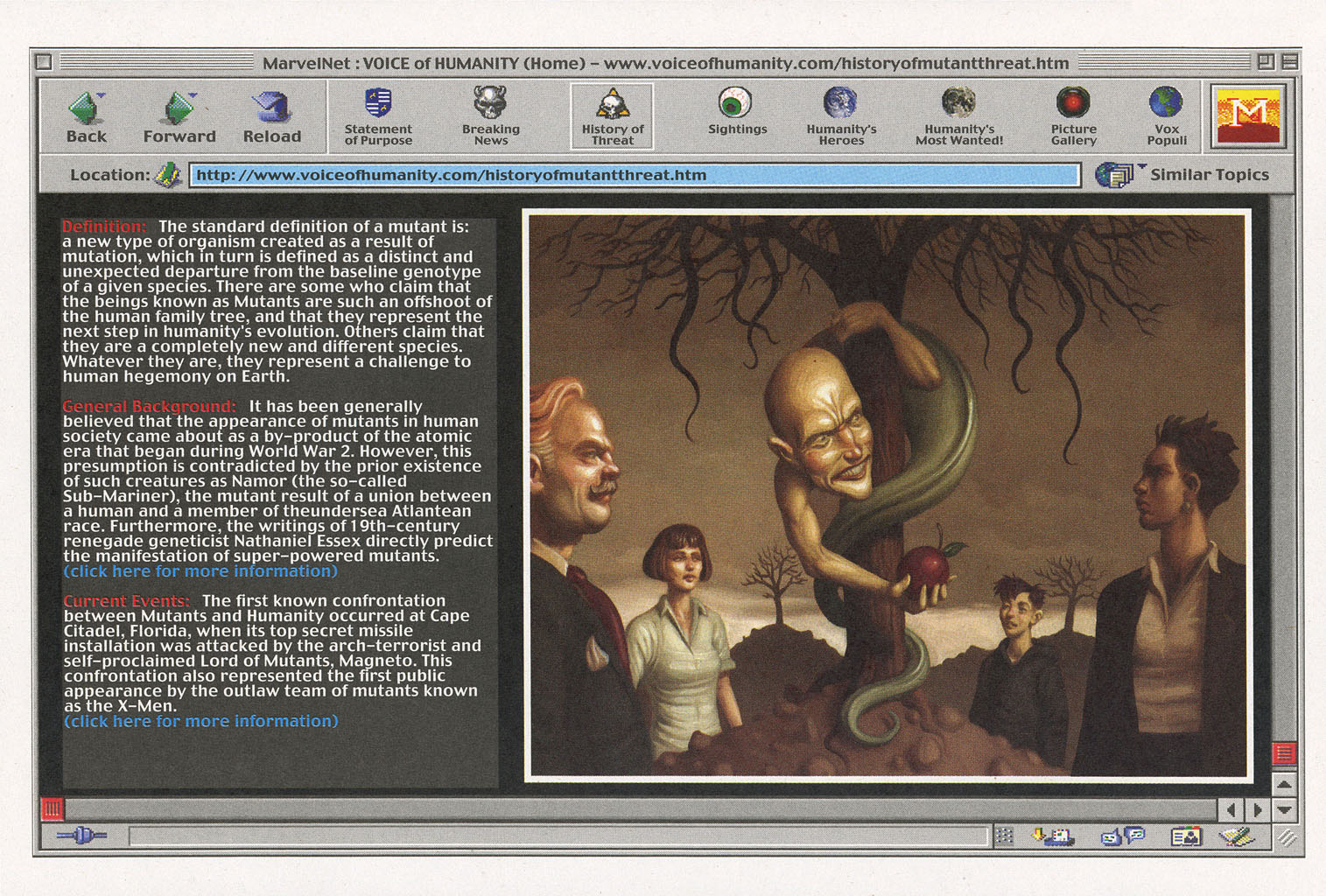Click the MarvelNet M logo
The height and width of the screenshot is (896, 1326).
(1248, 115)
